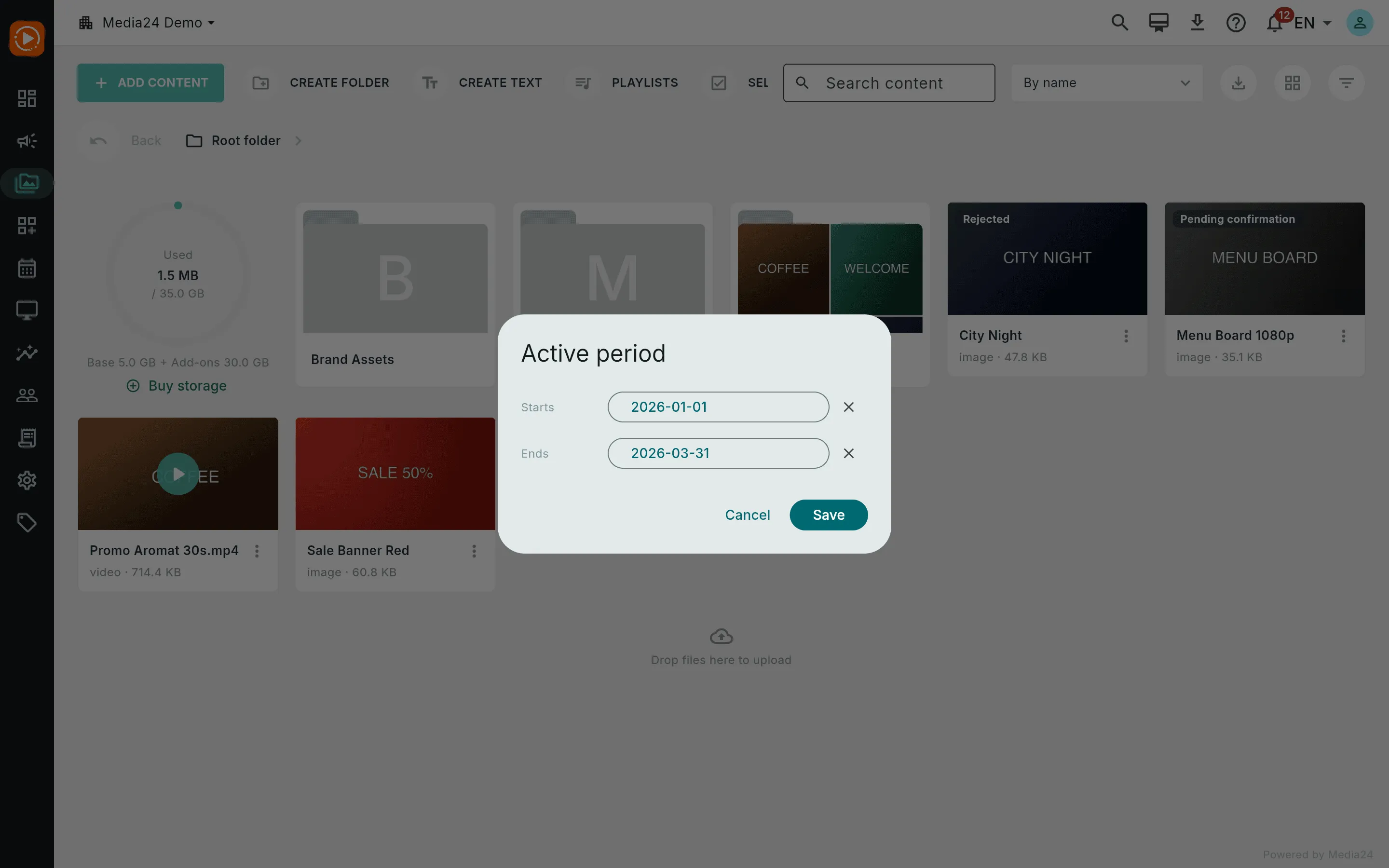Open the EN language dropdown
This screenshot has width=1389, height=868.
click(x=1313, y=22)
